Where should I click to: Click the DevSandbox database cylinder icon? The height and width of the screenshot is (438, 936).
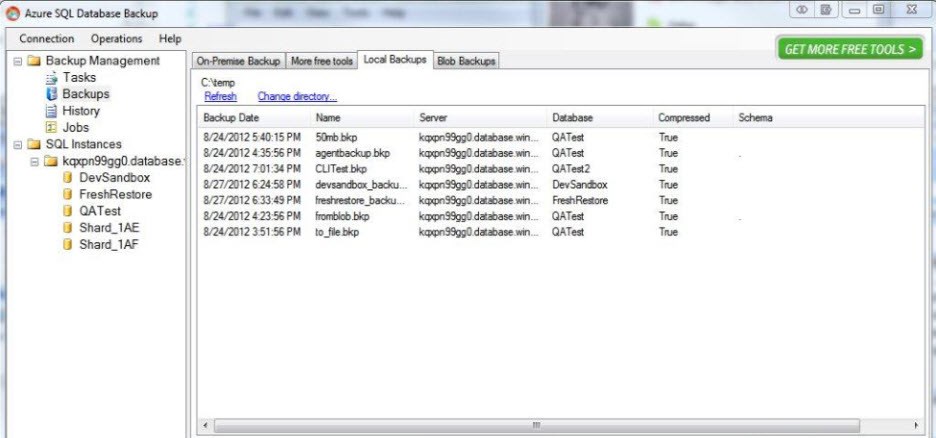[x=67, y=178]
